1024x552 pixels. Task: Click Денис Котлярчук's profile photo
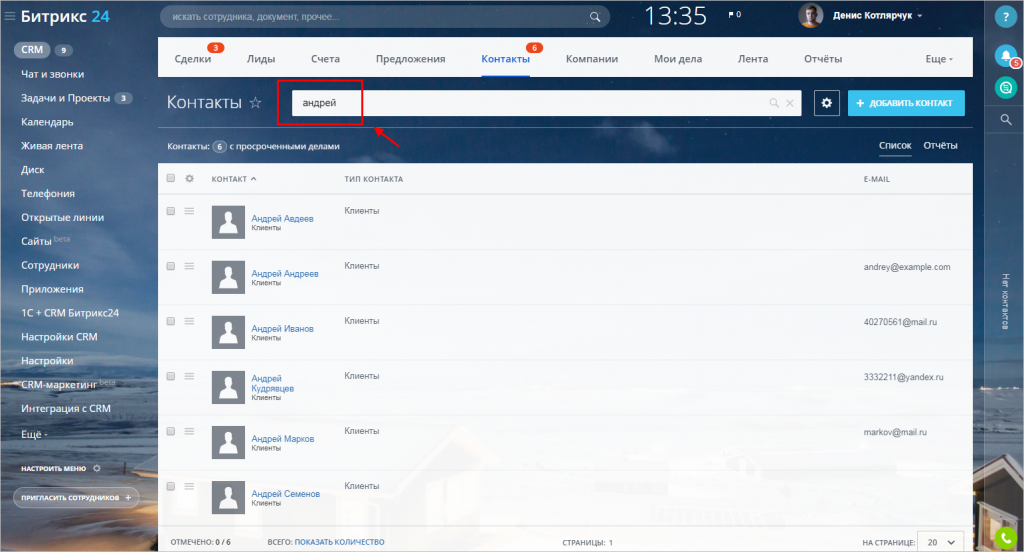[810, 16]
